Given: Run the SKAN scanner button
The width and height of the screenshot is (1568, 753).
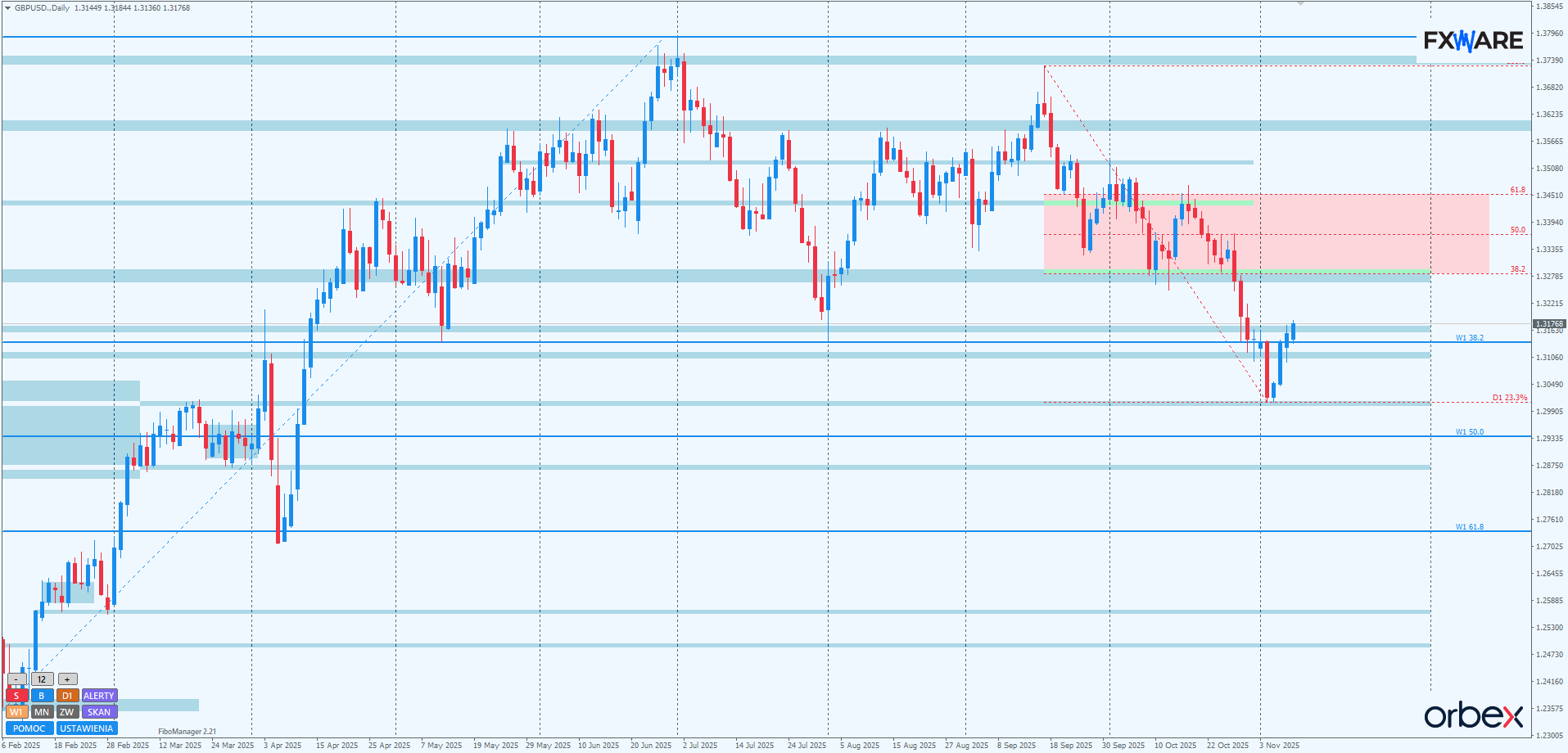Looking at the screenshot, I should click(x=99, y=712).
